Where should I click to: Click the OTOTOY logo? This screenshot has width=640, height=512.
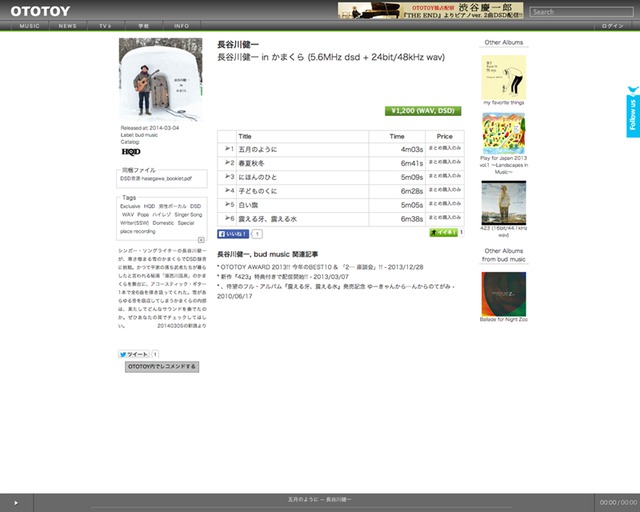pos(34,11)
